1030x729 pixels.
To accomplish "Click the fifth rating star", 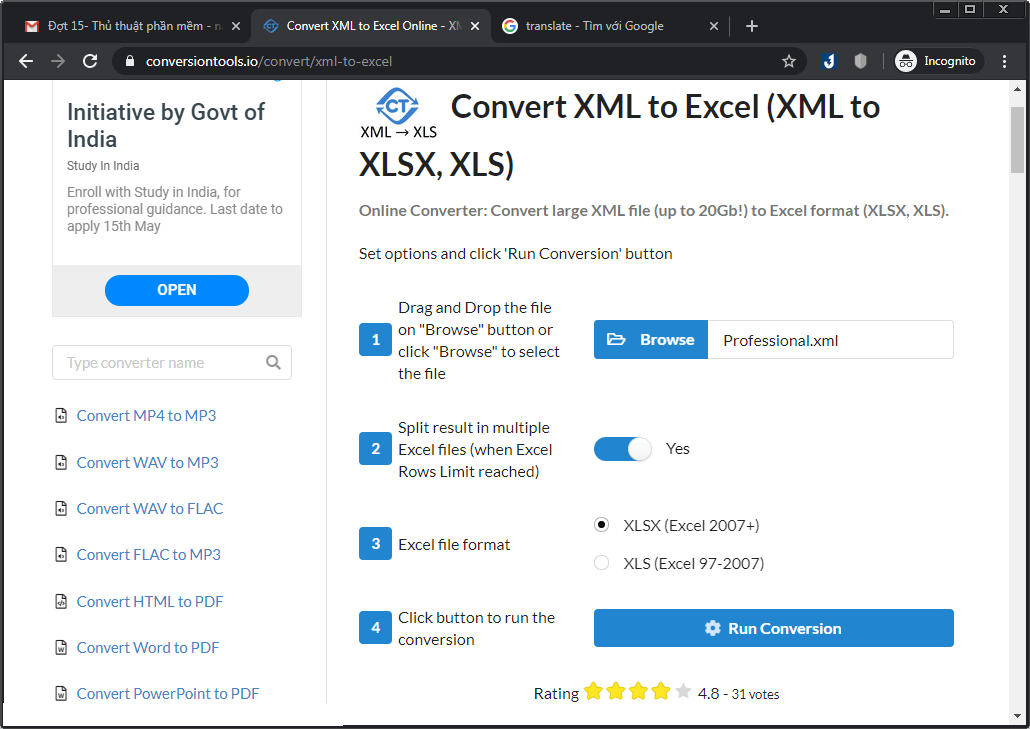I will tap(683, 690).
